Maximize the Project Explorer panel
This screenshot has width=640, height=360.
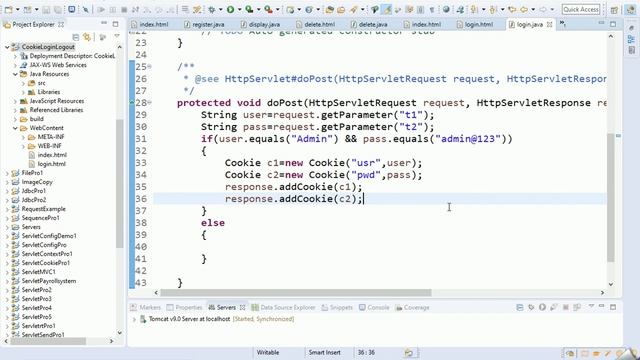point(116,24)
